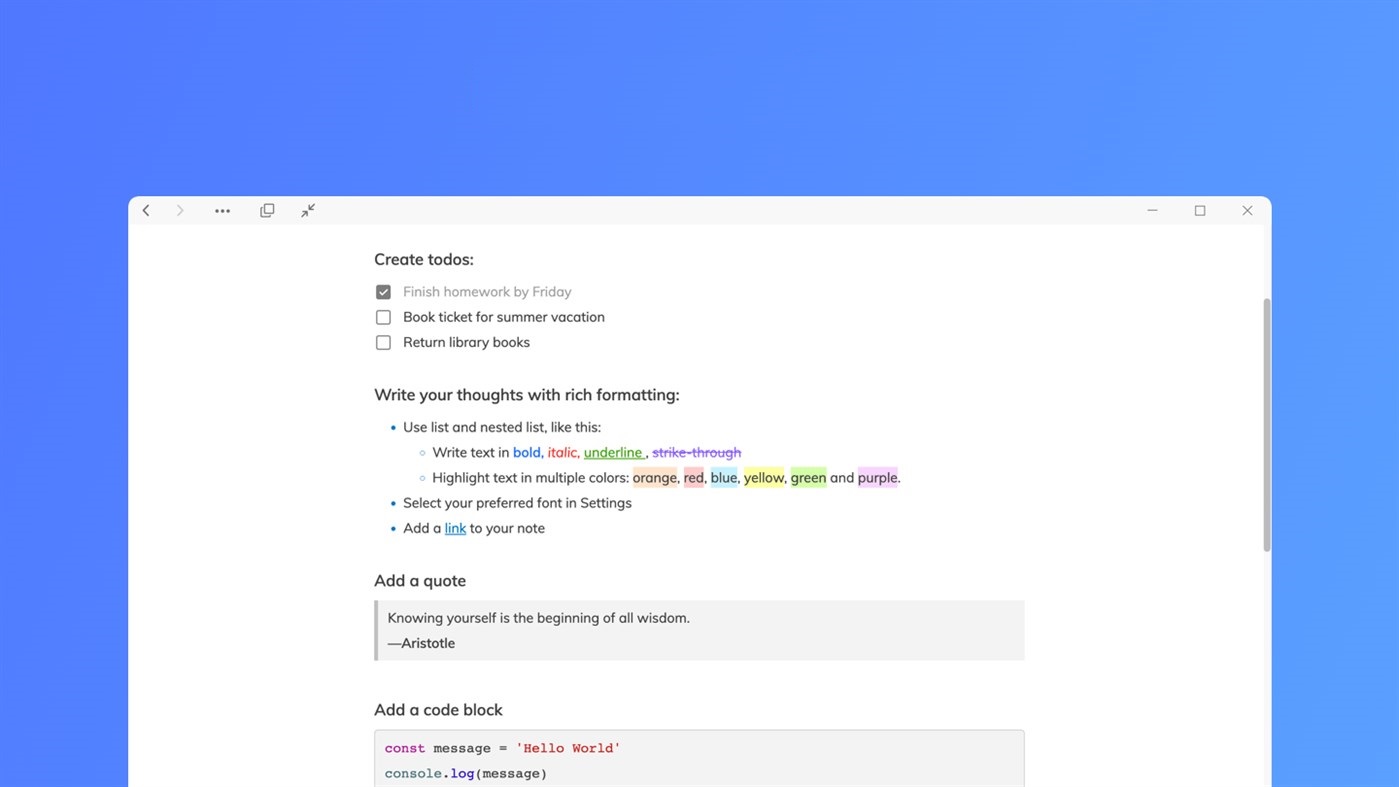Check the Book ticket for summer vacation todo
Image resolution: width=1399 pixels, height=787 pixels.
383,317
